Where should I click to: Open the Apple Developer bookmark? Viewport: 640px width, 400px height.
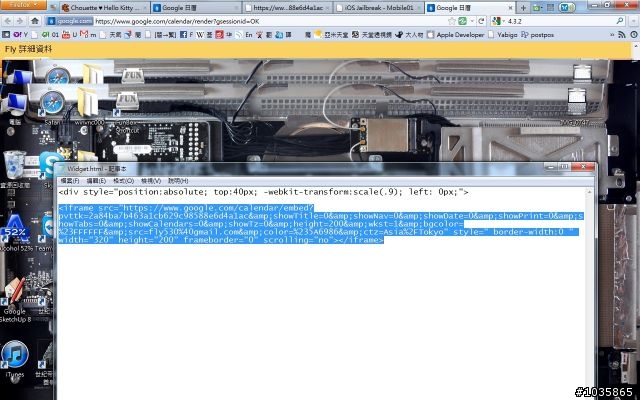(456, 35)
